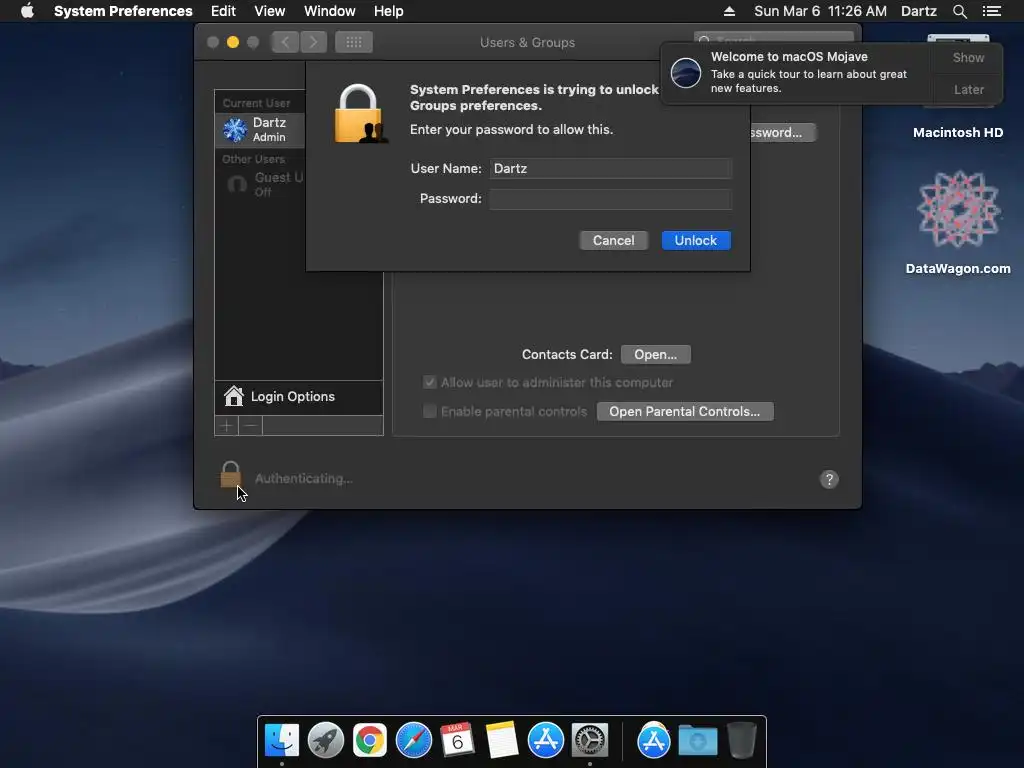Click the Cancel button in dialog
This screenshot has height=768, width=1024.
pyautogui.click(x=613, y=240)
